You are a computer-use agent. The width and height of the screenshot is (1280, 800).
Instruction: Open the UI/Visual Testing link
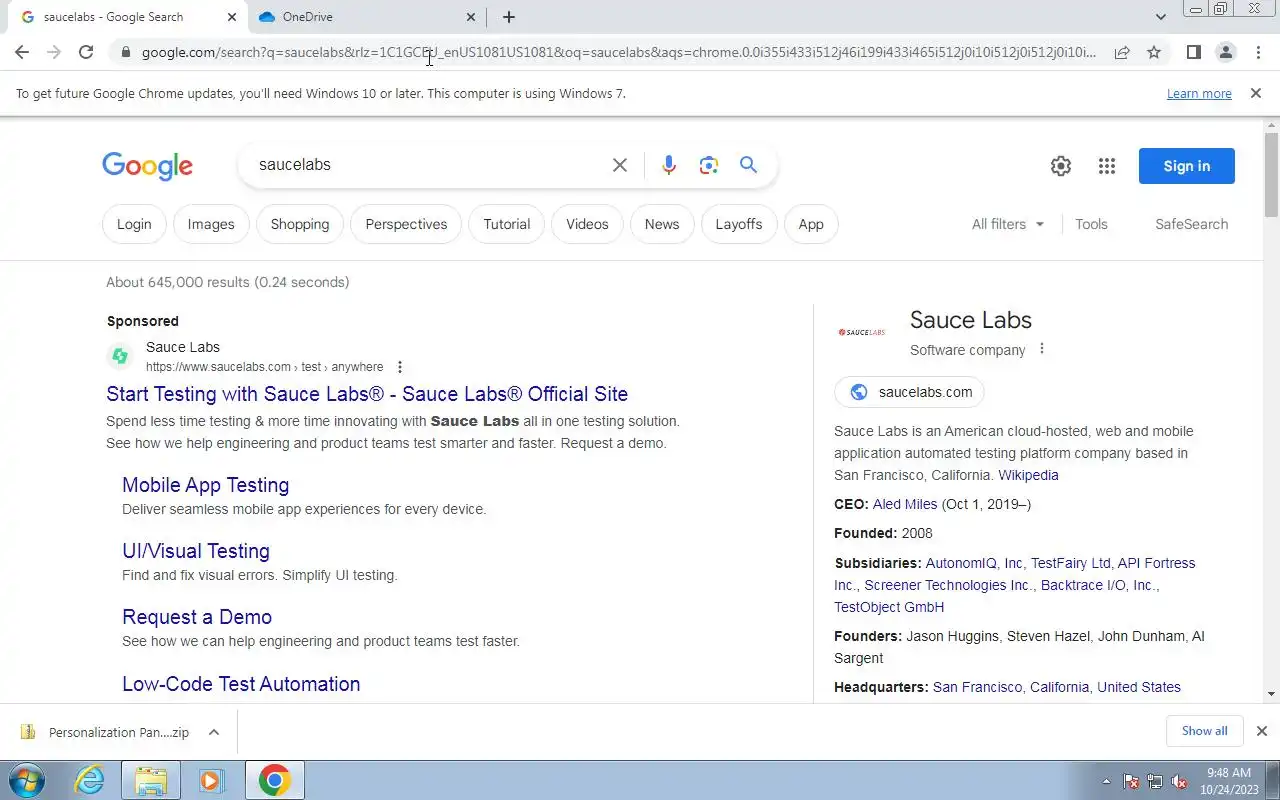[x=196, y=551]
